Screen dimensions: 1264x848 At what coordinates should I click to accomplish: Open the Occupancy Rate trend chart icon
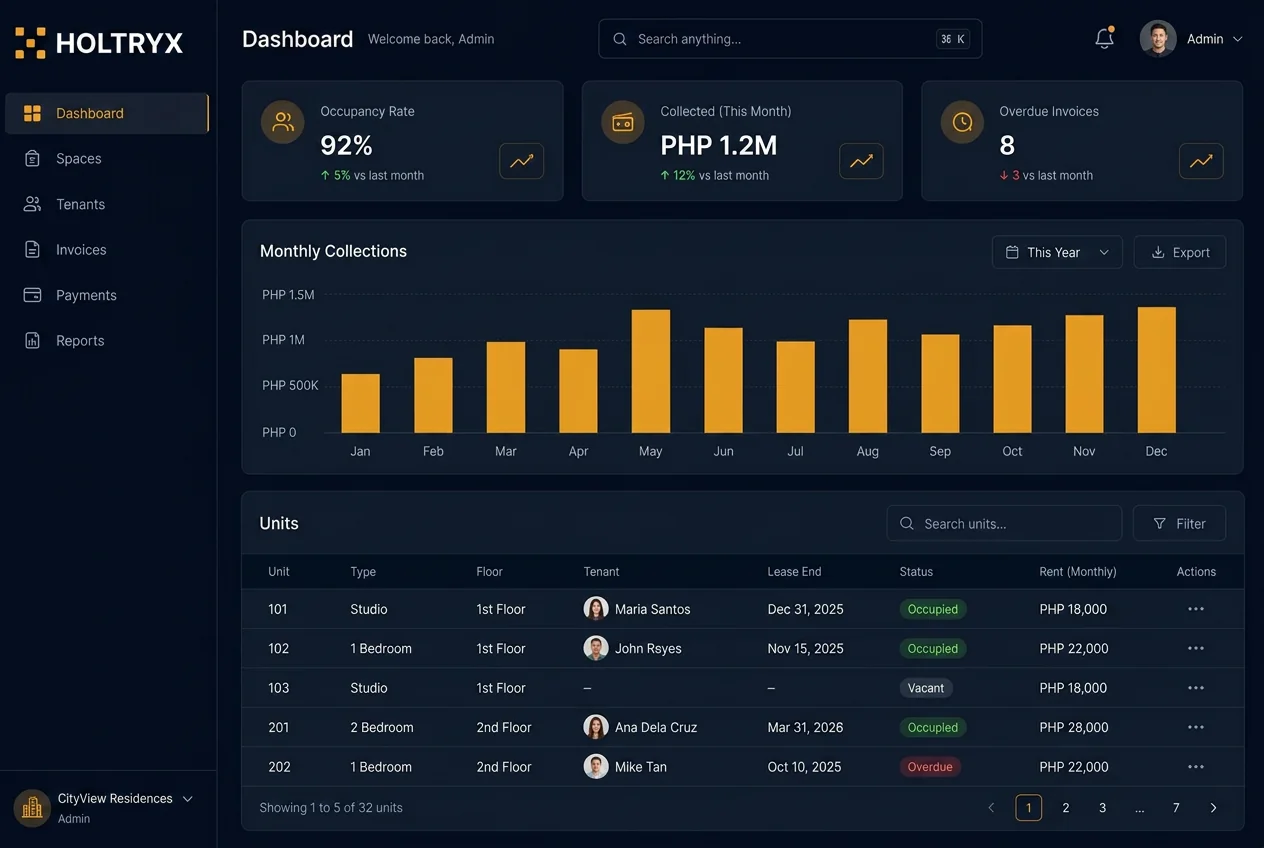click(522, 161)
